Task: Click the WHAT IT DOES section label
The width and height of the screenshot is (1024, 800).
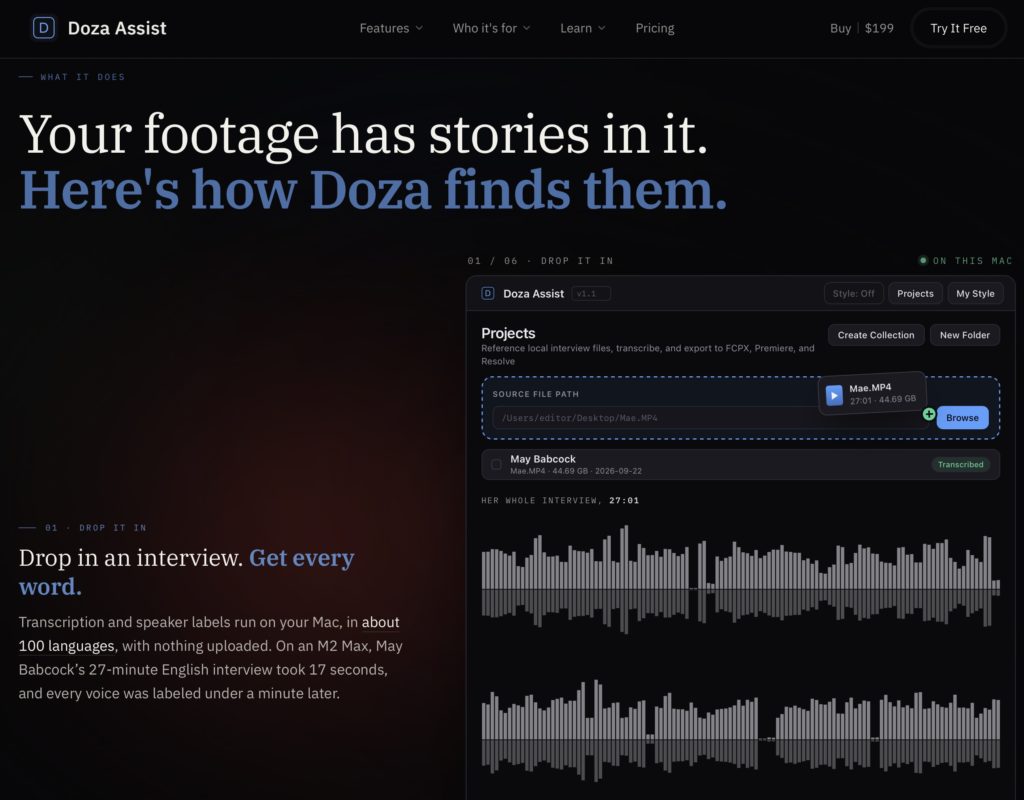Action: (x=82, y=76)
